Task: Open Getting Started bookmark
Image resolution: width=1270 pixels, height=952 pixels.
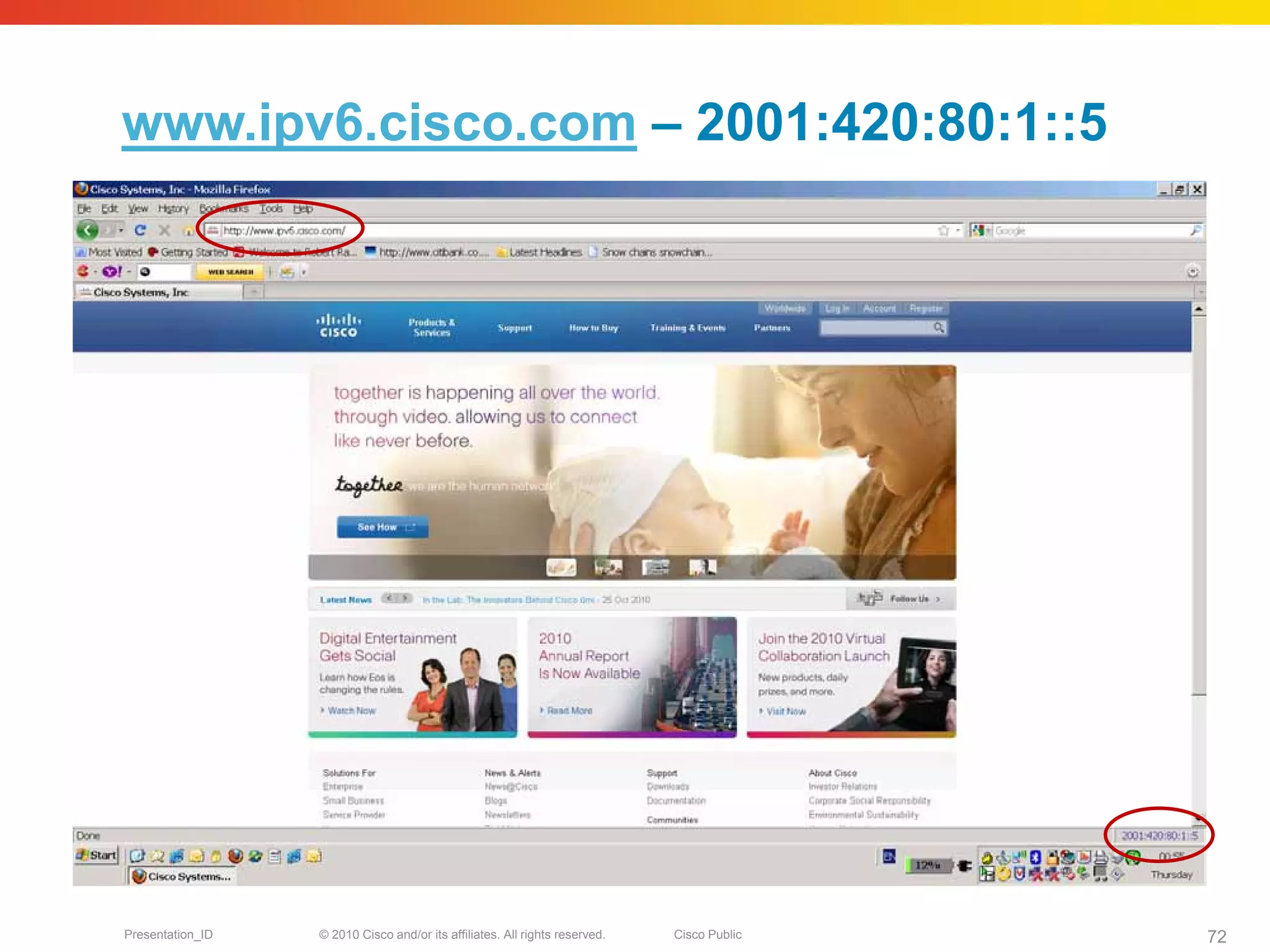Action: (188, 252)
